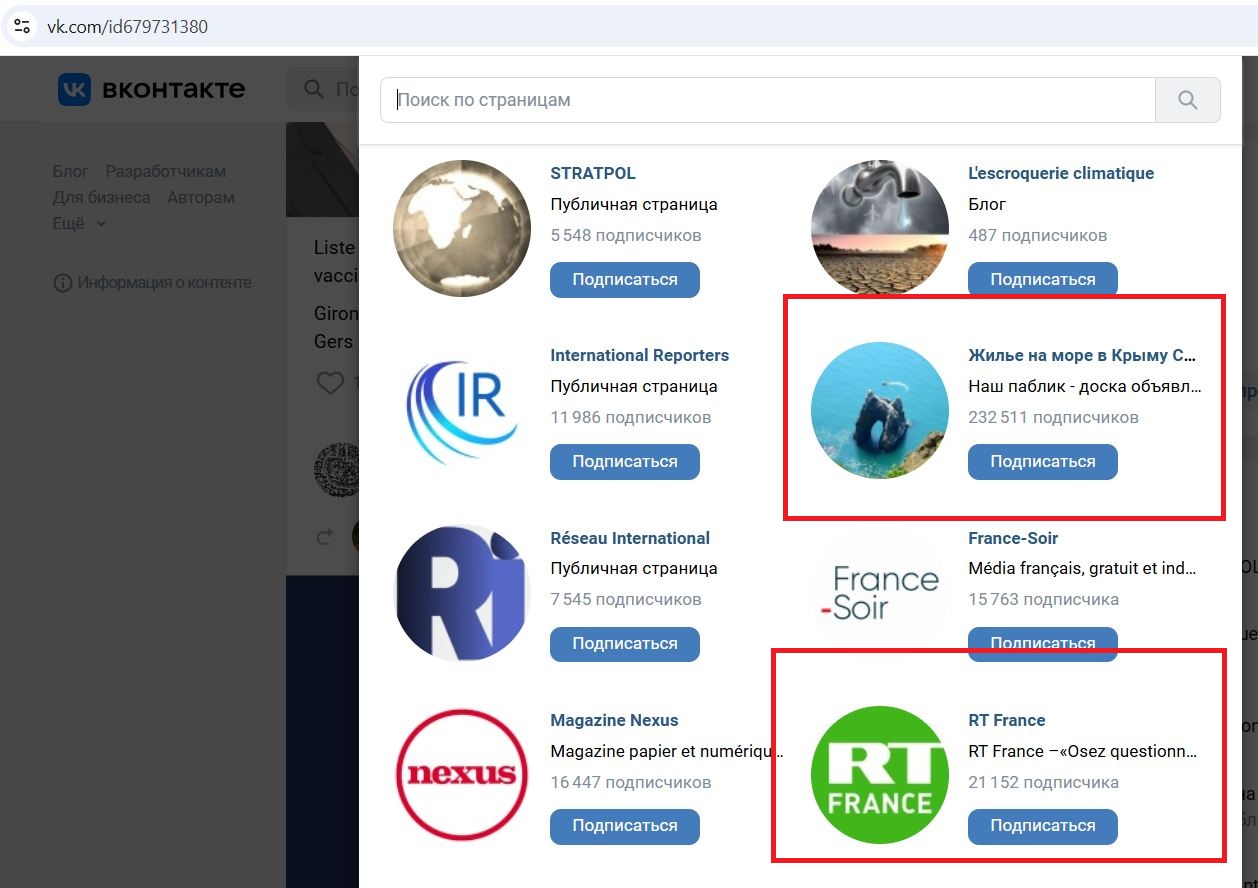This screenshot has width=1258, height=888.
Task: Expand the Ещё menu in sidebar
Action: tap(79, 223)
